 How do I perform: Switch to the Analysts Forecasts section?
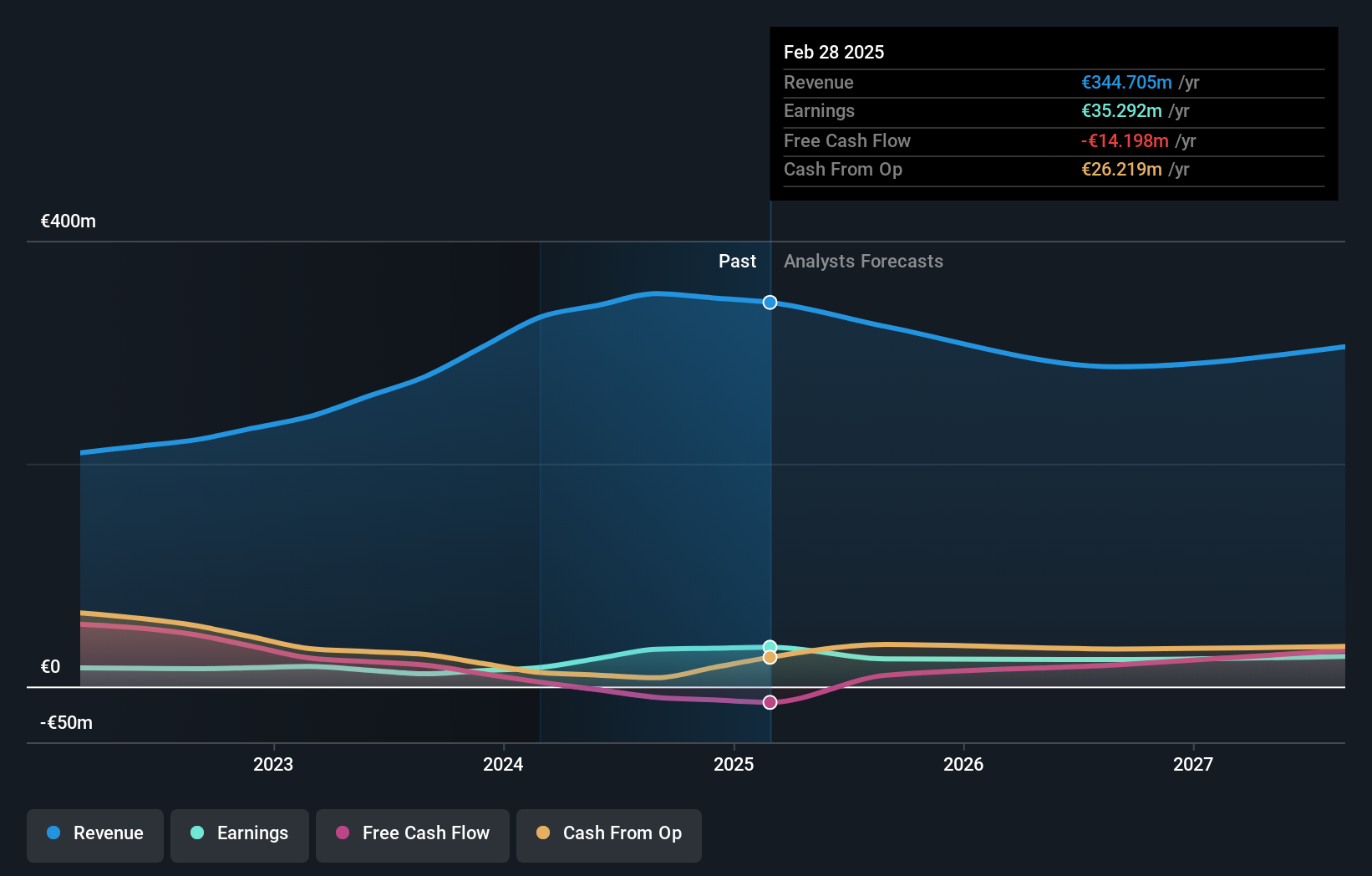[863, 261]
